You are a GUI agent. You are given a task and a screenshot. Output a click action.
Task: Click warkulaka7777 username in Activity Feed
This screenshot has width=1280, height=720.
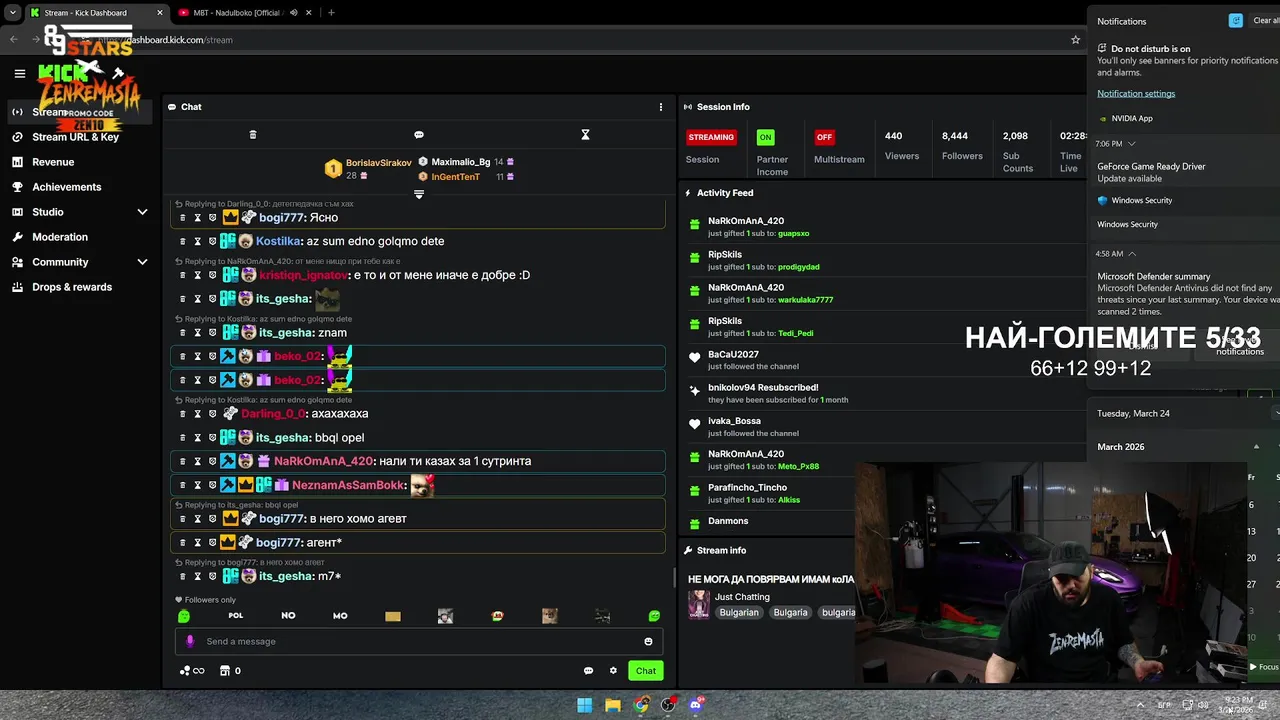[805, 300]
